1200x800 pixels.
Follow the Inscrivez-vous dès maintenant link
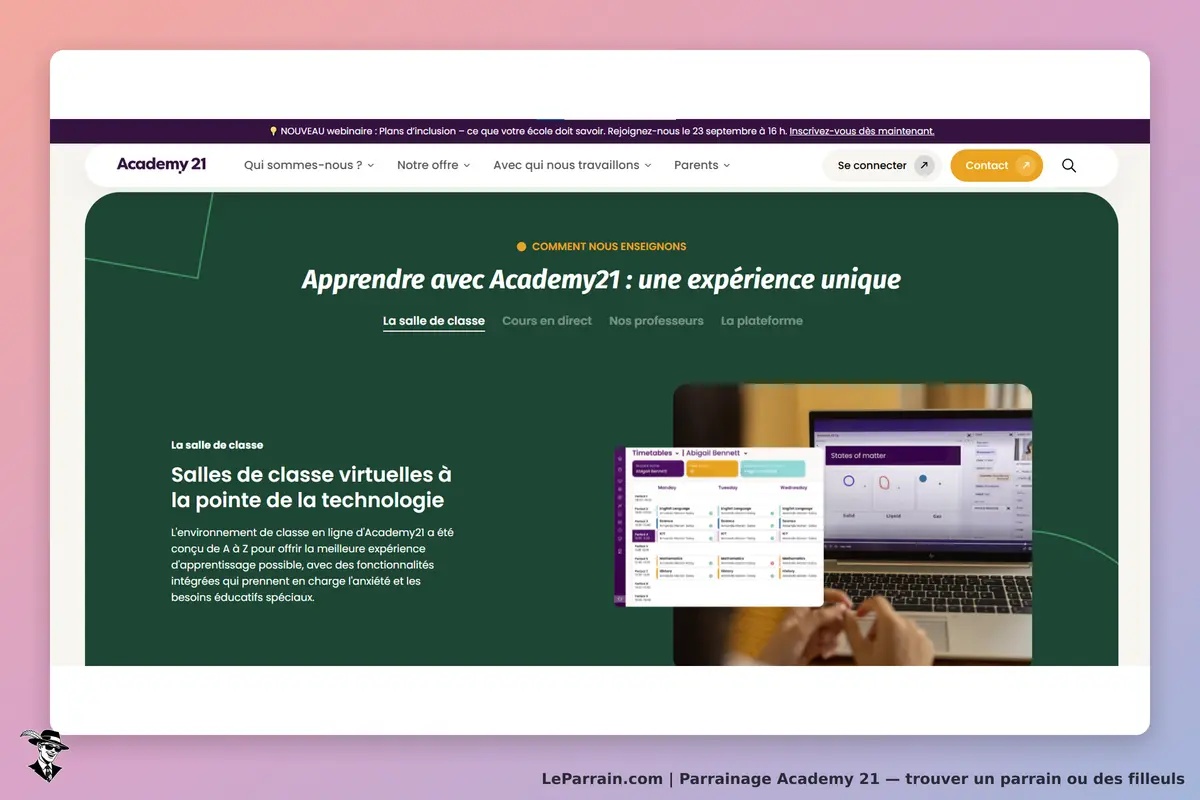[862, 131]
